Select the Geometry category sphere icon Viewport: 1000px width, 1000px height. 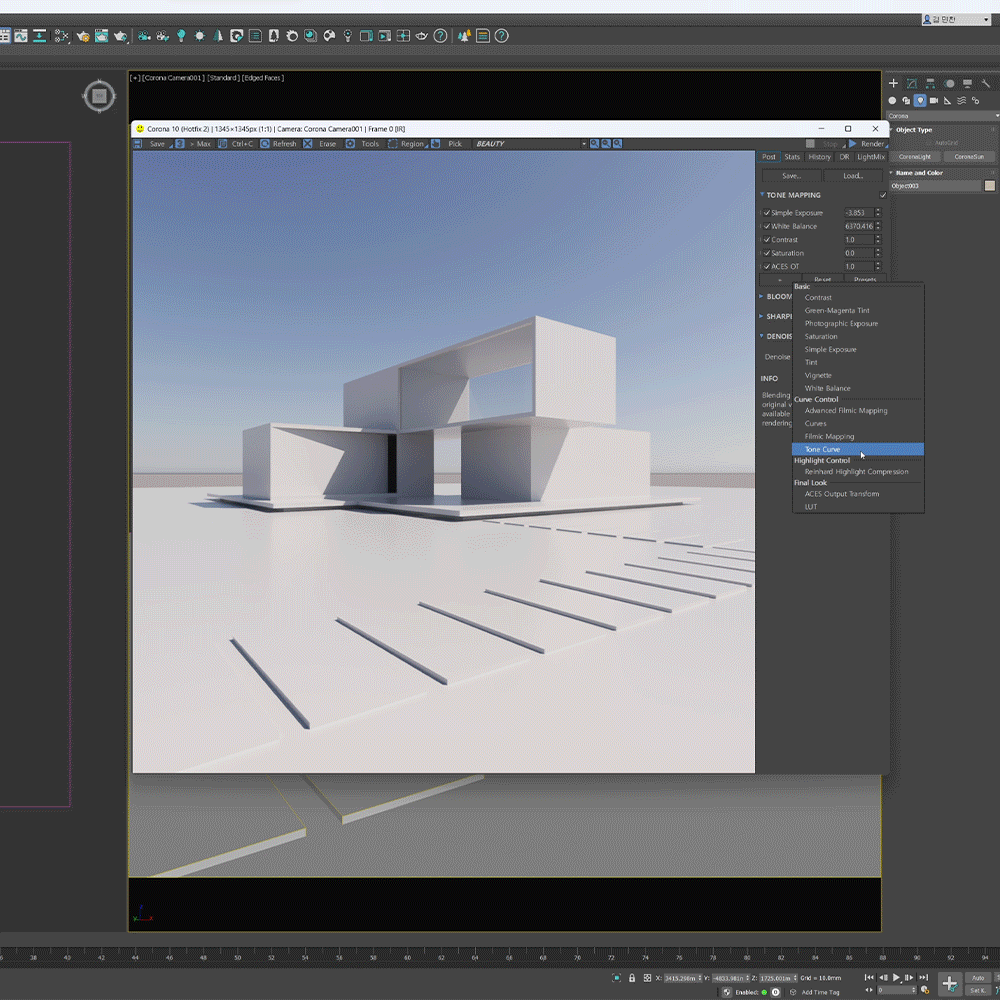point(892,101)
